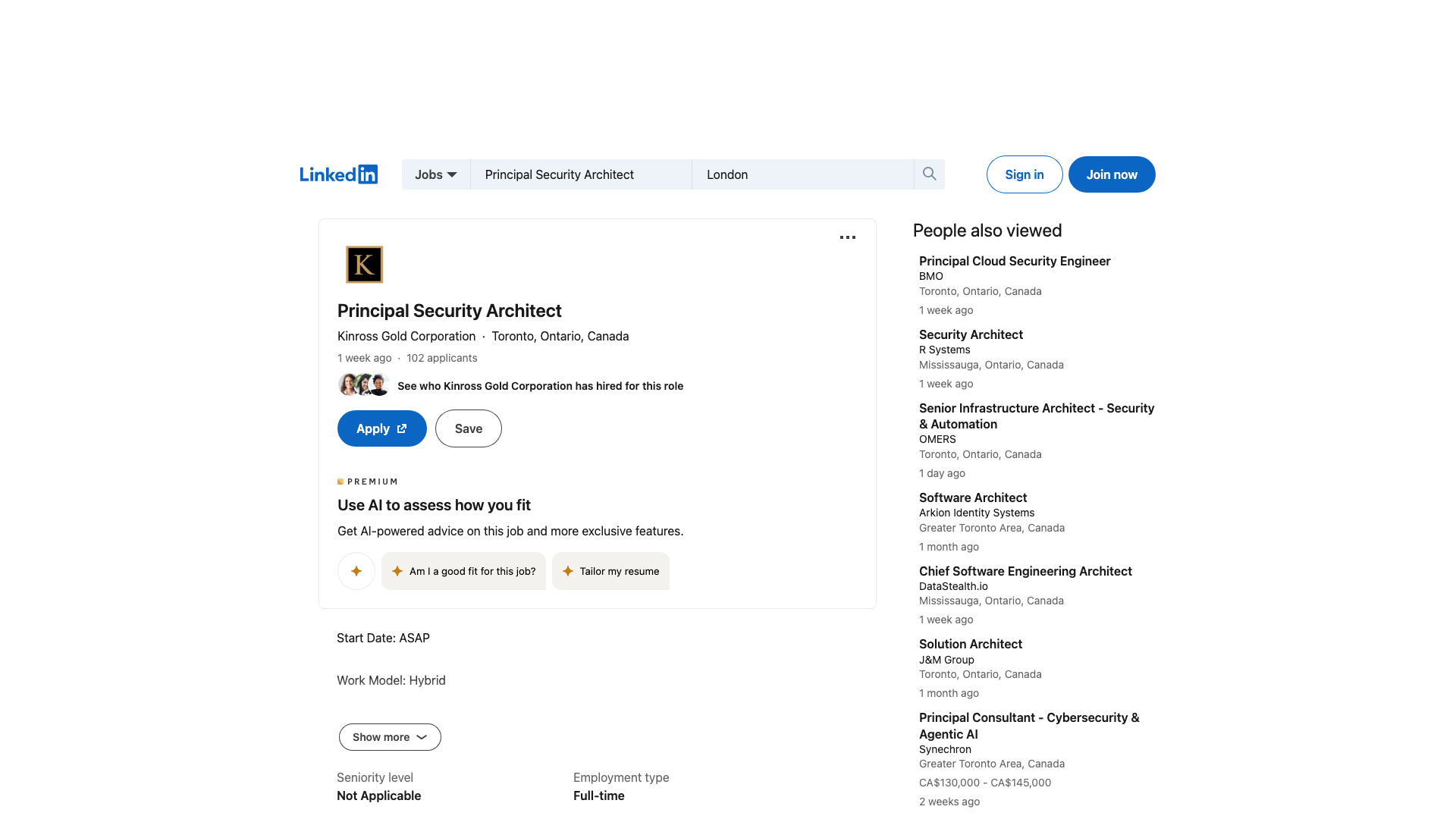Open the Kinross Gold company logo

[x=364, y=265]
